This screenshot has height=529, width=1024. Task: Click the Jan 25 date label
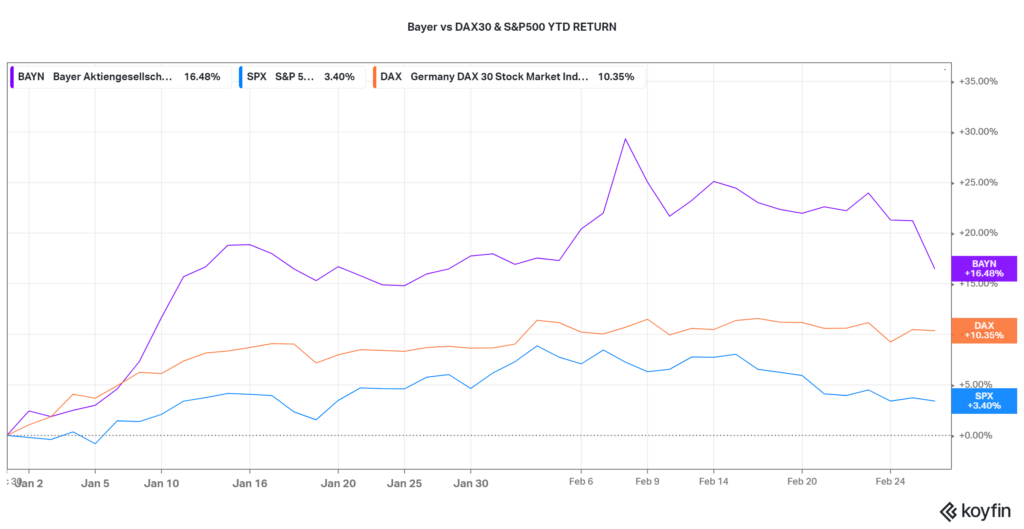coord(404,484)
